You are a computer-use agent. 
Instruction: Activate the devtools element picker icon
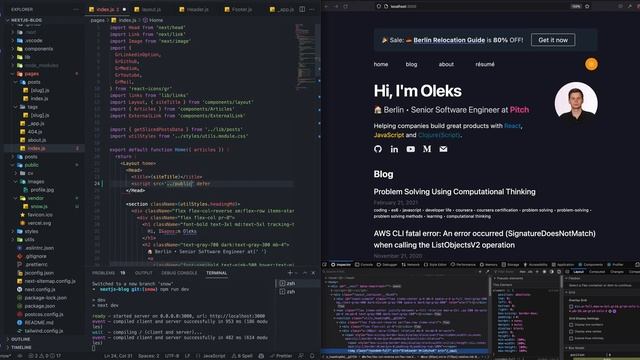(x=325, y=264)
